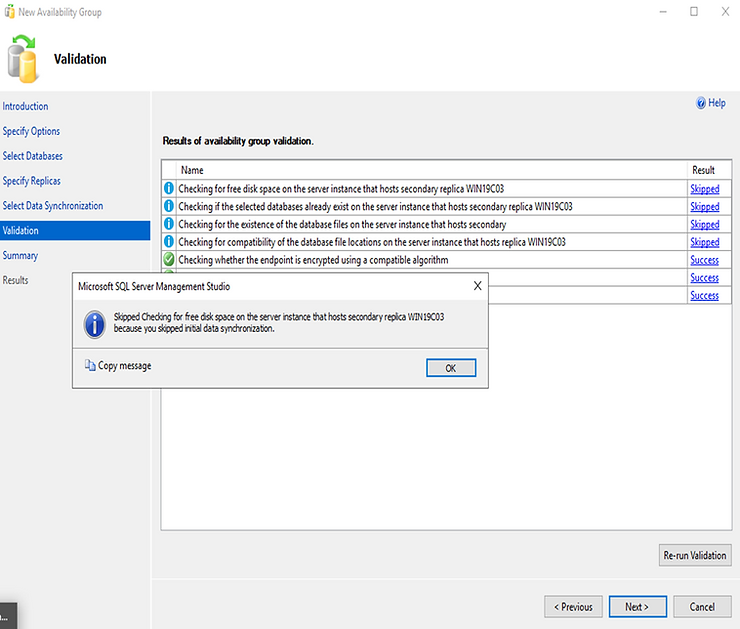The height and width of the screenshot is (629, 740).
Task: Click the Copy message icon
Action: [90, 366]
